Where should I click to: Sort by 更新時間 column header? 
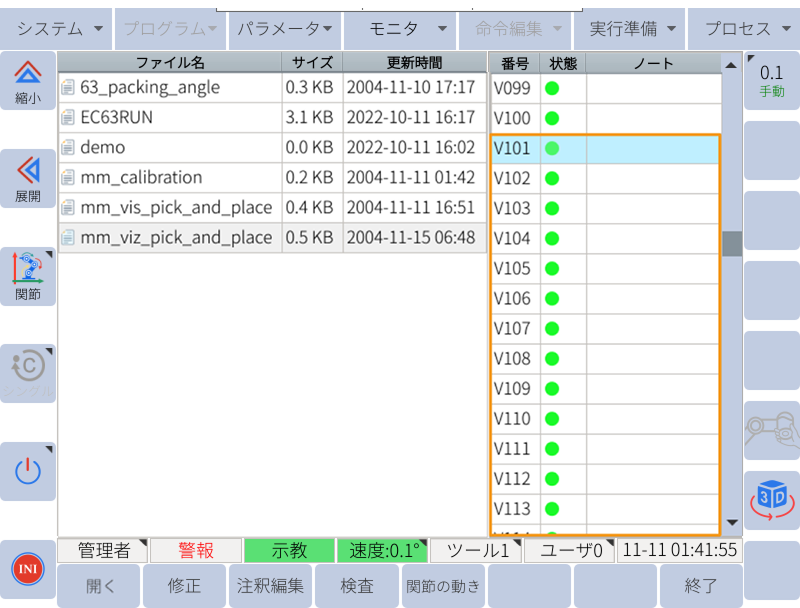(x=414, y=63)
